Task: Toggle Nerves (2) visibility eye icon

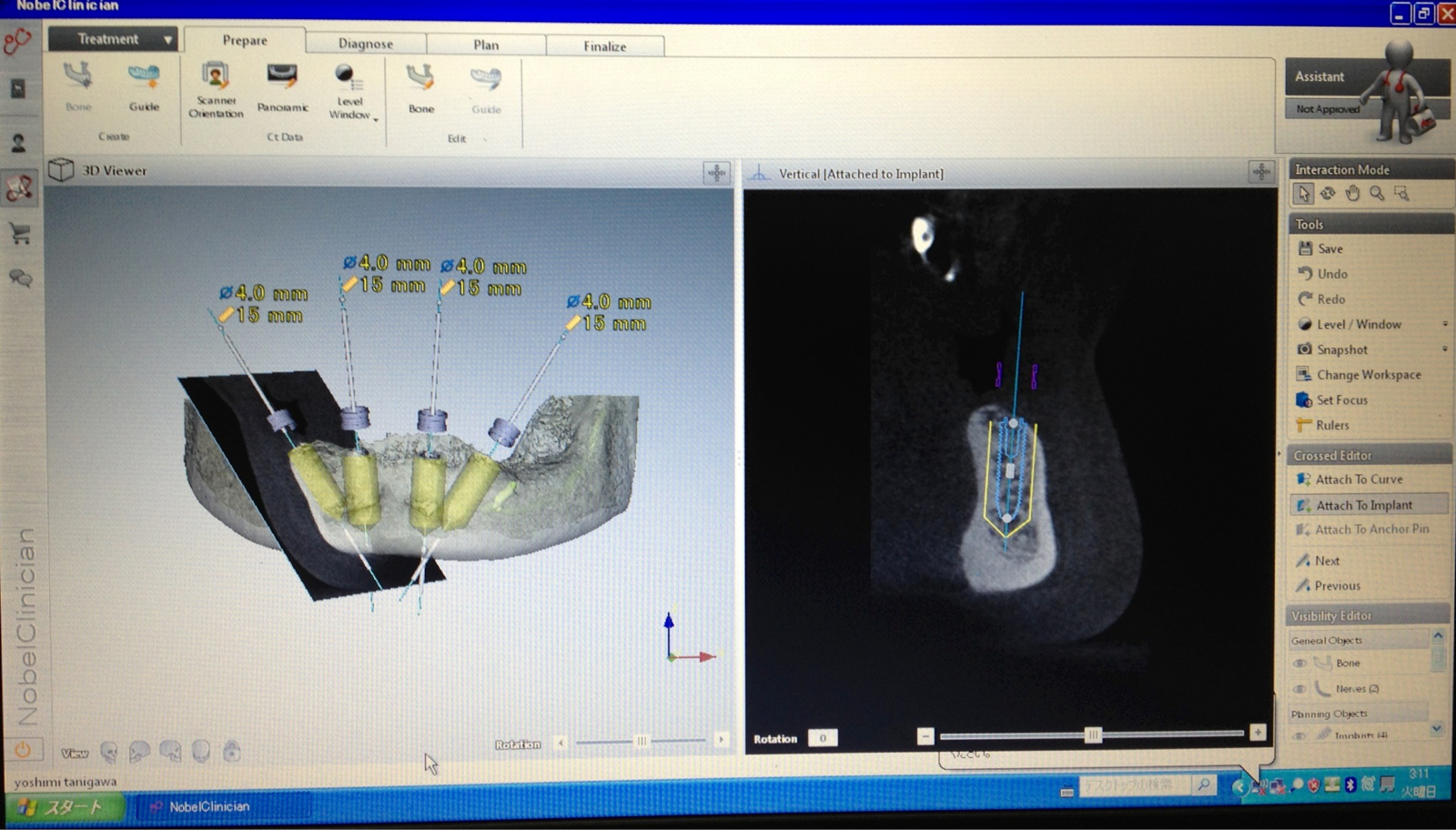Action: [1300, 689]
